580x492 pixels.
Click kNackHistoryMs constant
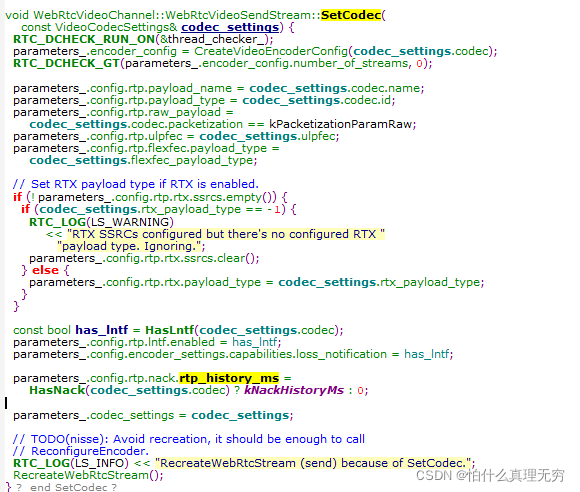[294, 391]
